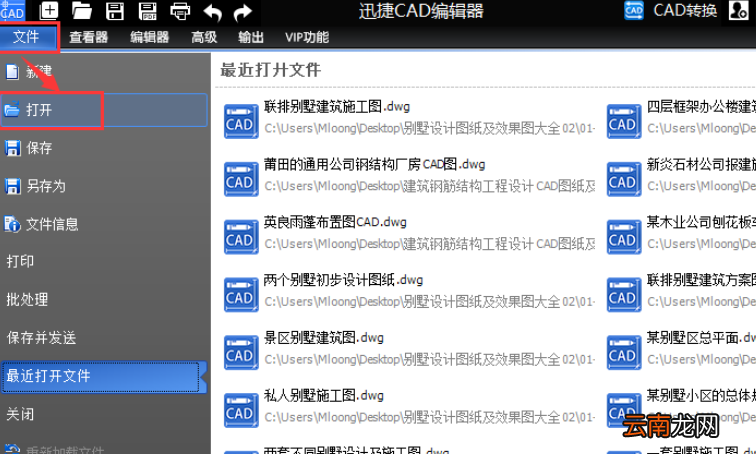Viewport: 756px width, 454px height.
Task: Open recent file 新炎石材公司报建 in right column
Action: click(x=701, y=164)
